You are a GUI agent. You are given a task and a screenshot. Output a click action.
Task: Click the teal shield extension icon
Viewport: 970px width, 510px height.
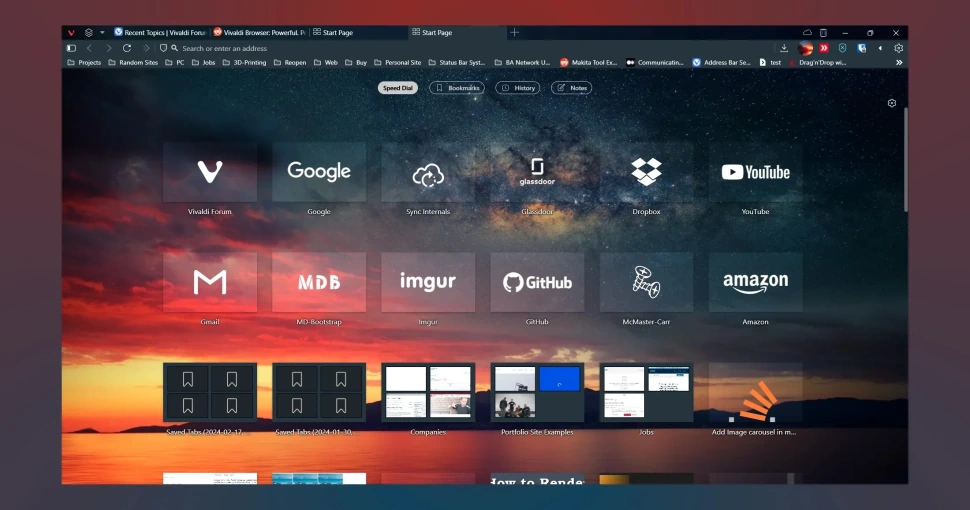(x=843, y=48)
